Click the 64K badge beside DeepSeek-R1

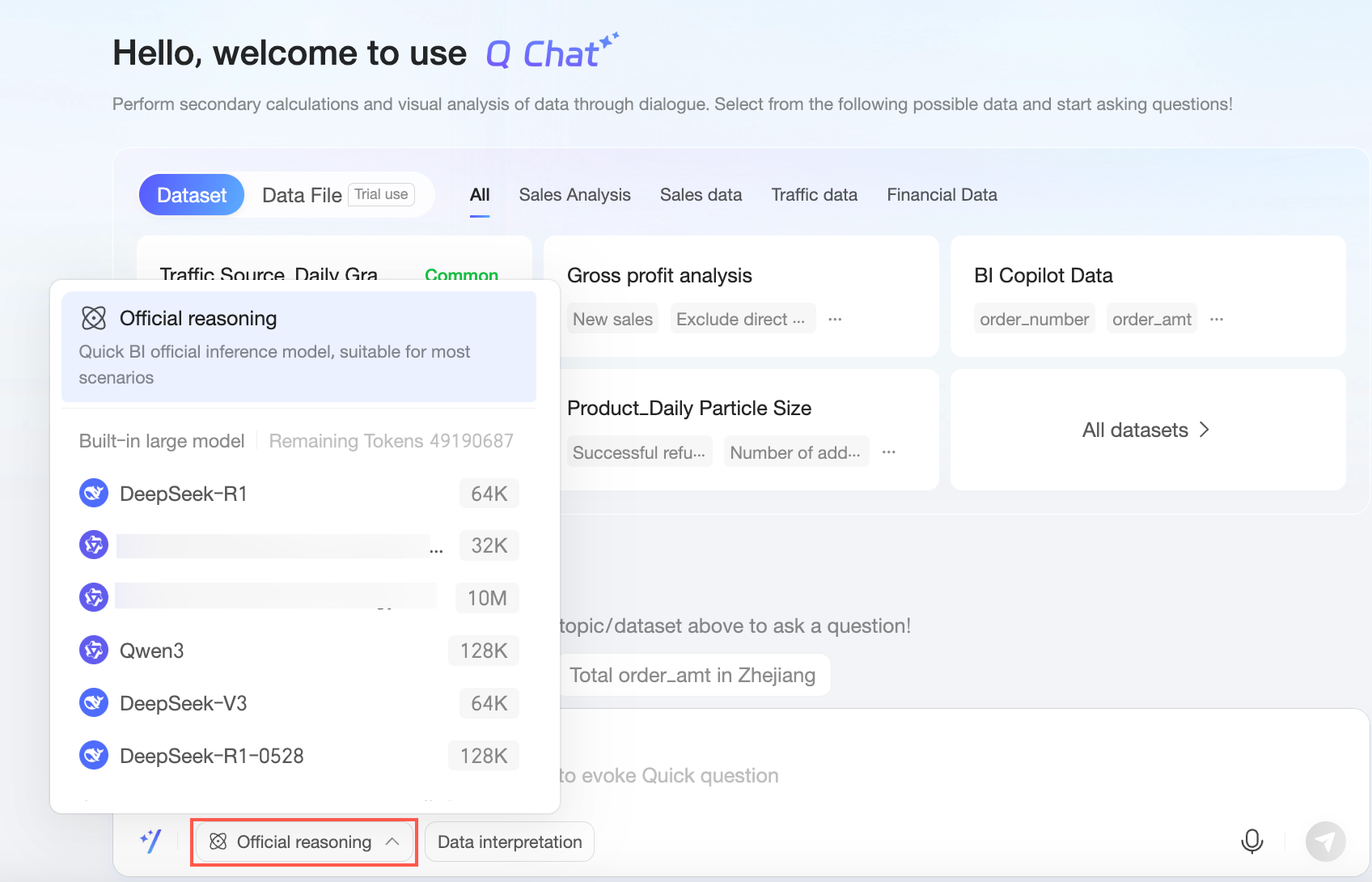tap(489, 494)
